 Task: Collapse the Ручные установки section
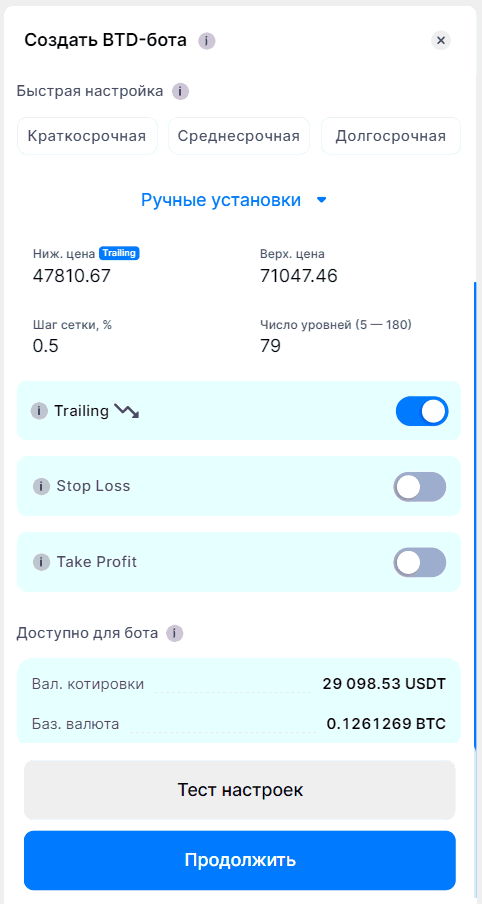pos(234,200)
